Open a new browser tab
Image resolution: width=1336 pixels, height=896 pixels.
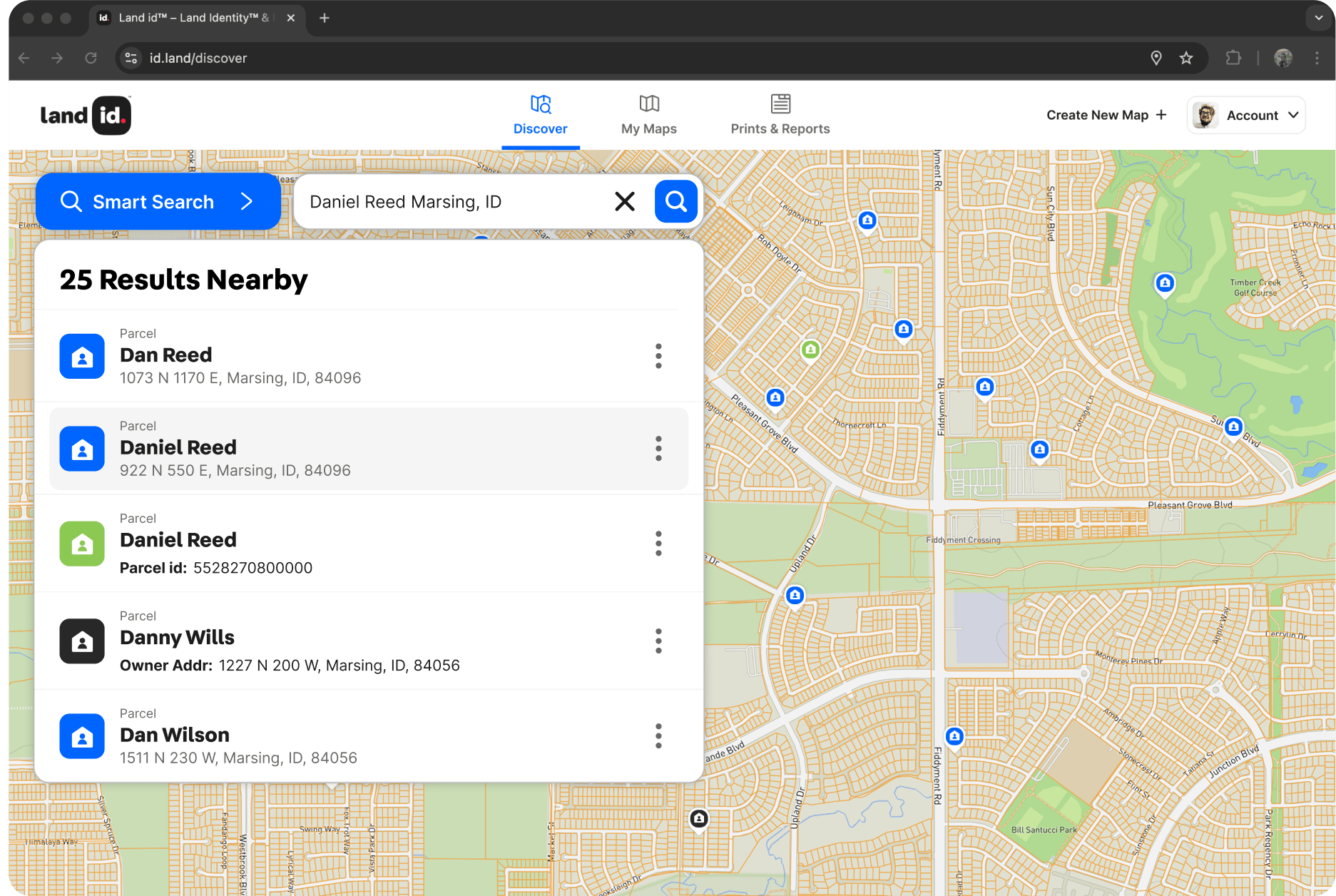click(325, 18)
